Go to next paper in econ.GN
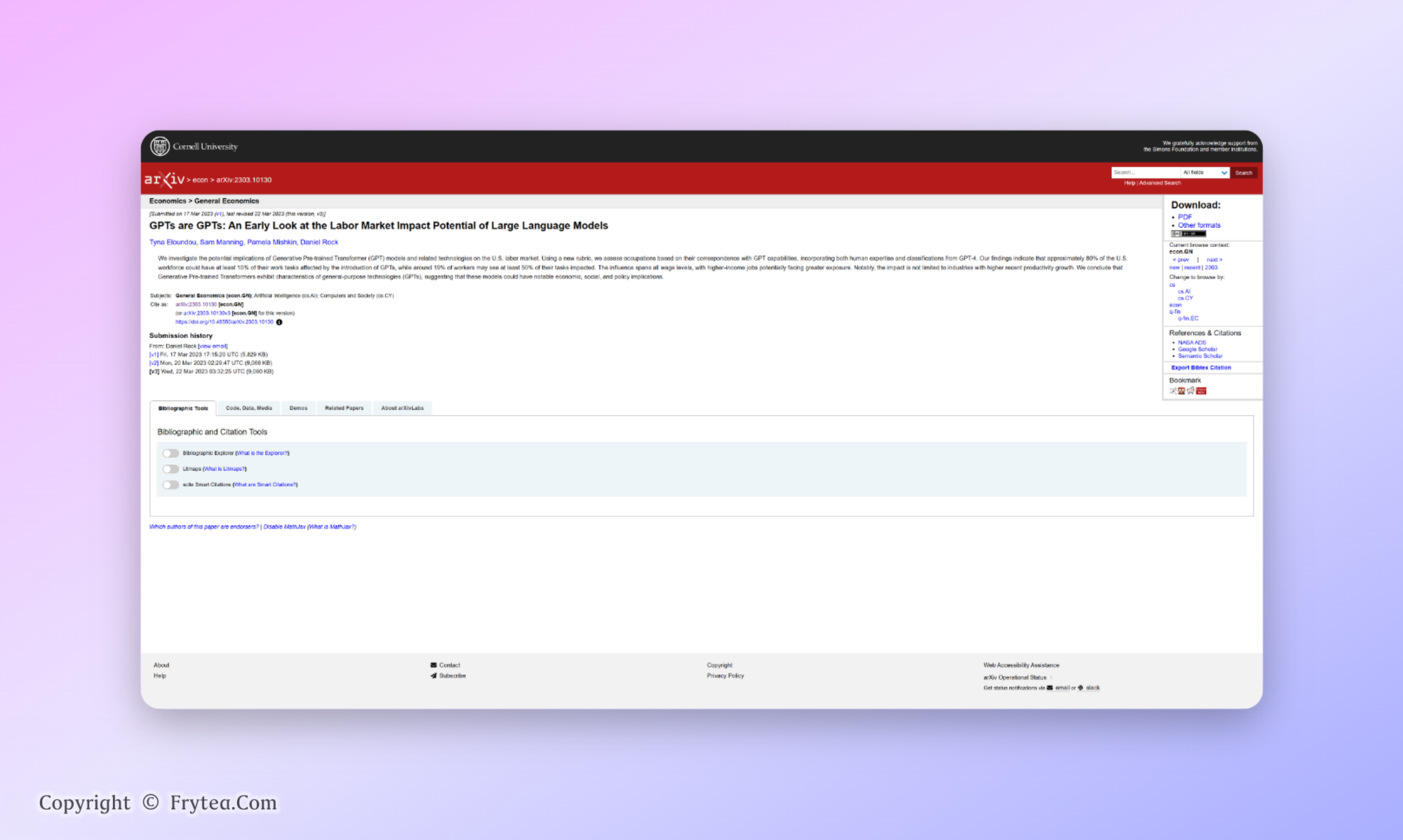Viewport: 1403px width, 840px height. point(1214,259)
